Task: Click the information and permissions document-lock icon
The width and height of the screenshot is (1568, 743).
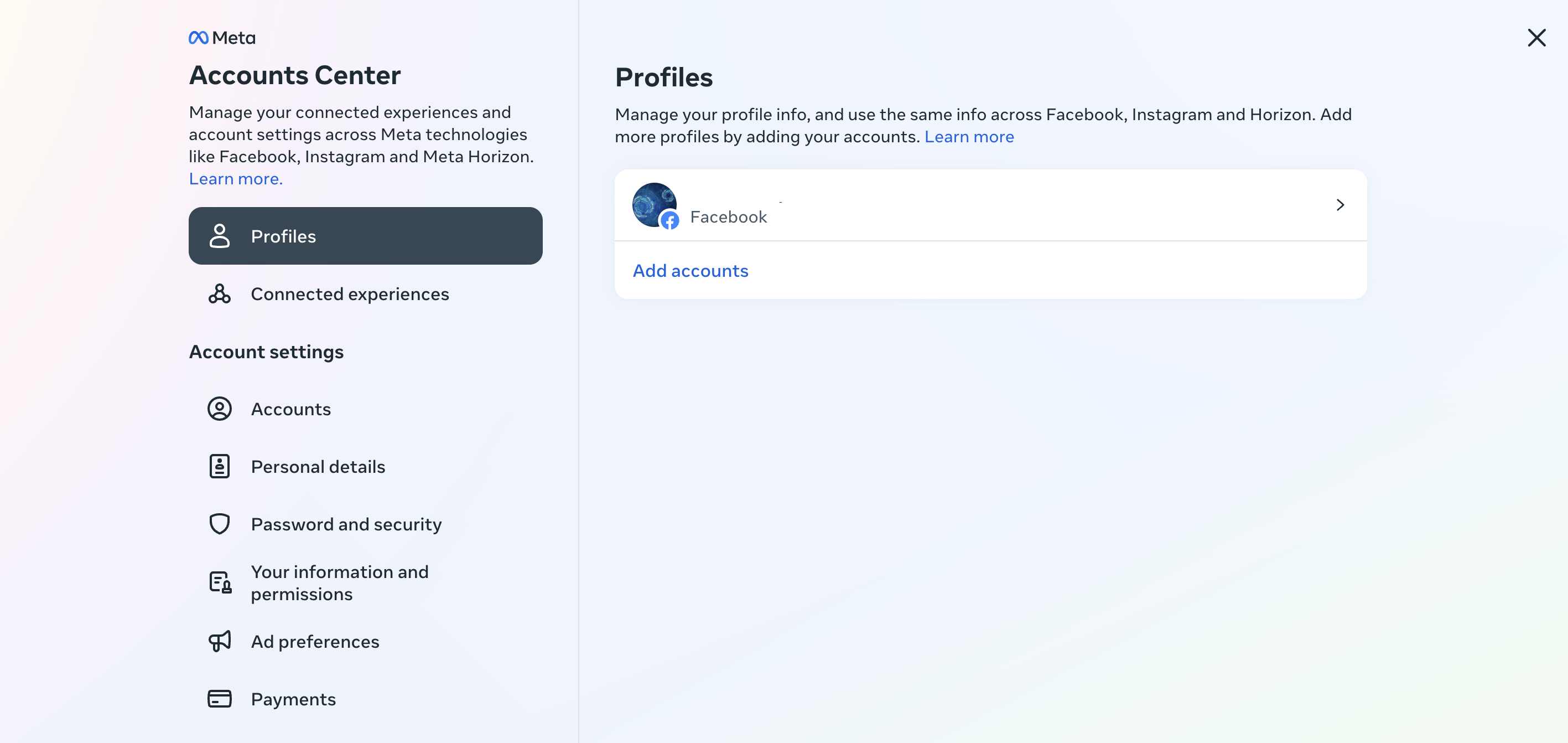Action: (x=220, y=582)
